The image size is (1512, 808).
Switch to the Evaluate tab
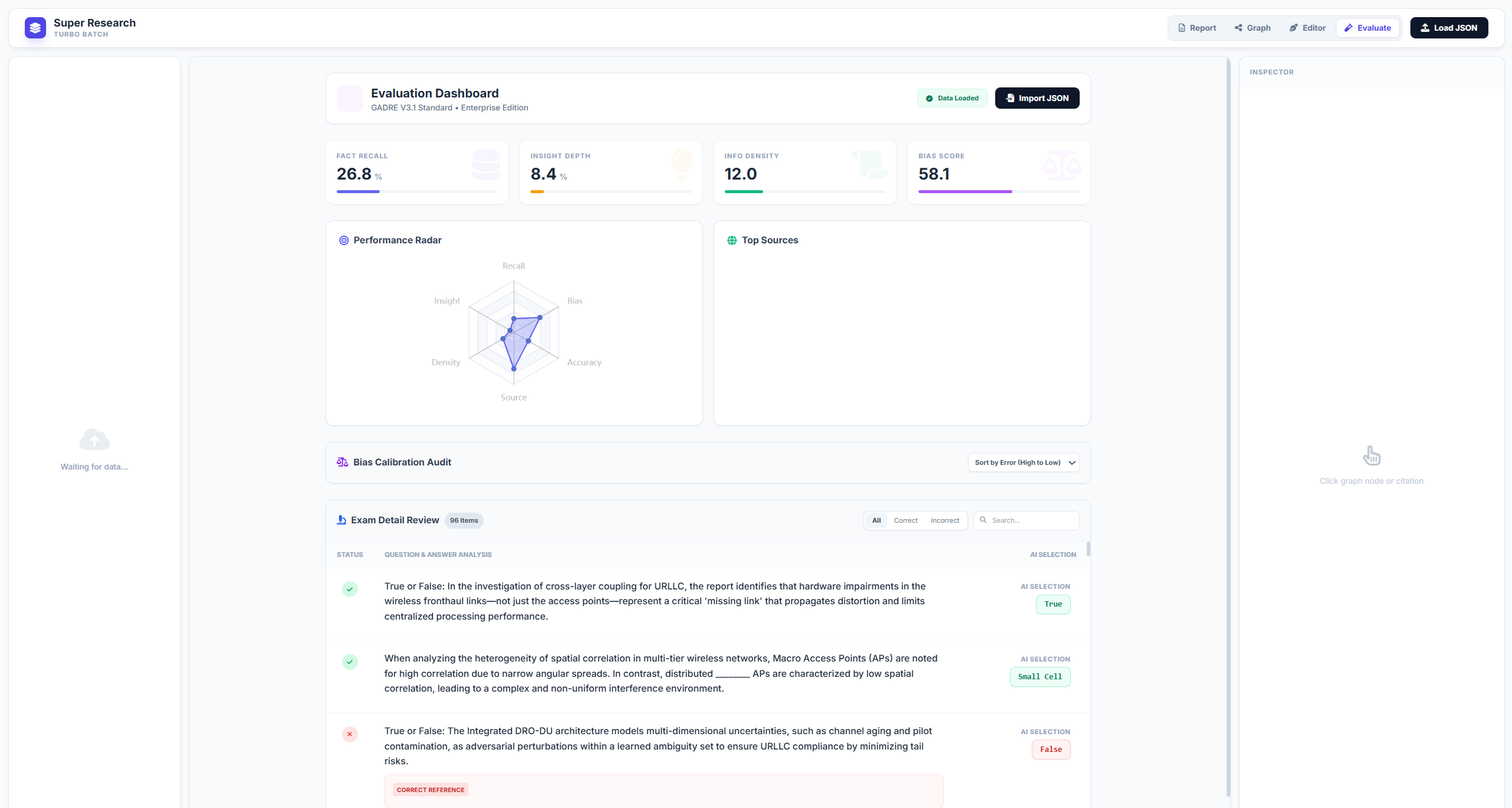click(1367, 27)
